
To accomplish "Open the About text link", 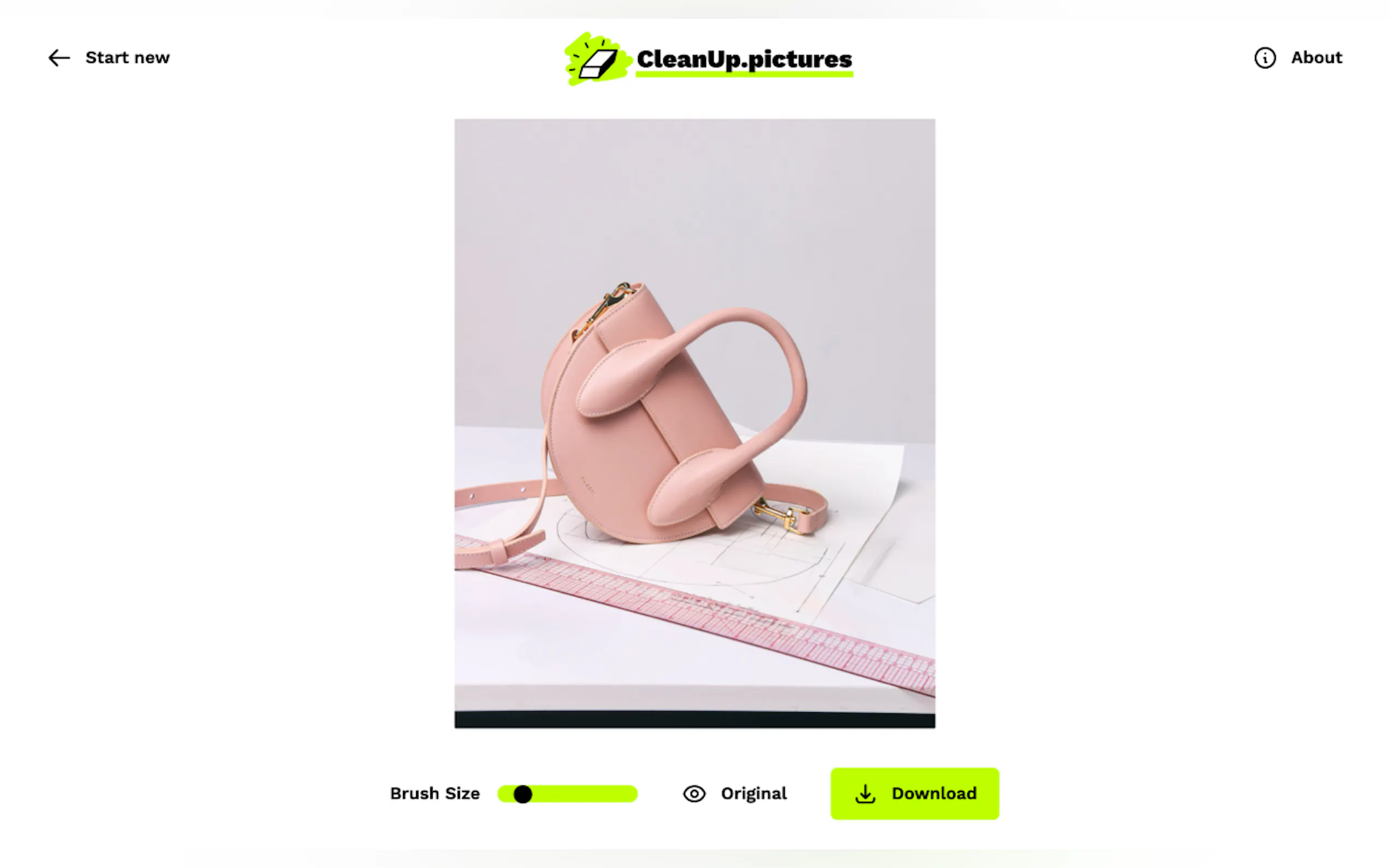I will coord(1317,57).
